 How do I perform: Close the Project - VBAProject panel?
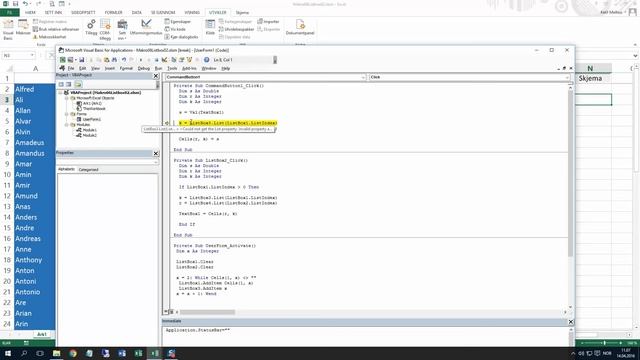(x=156, y=76)
